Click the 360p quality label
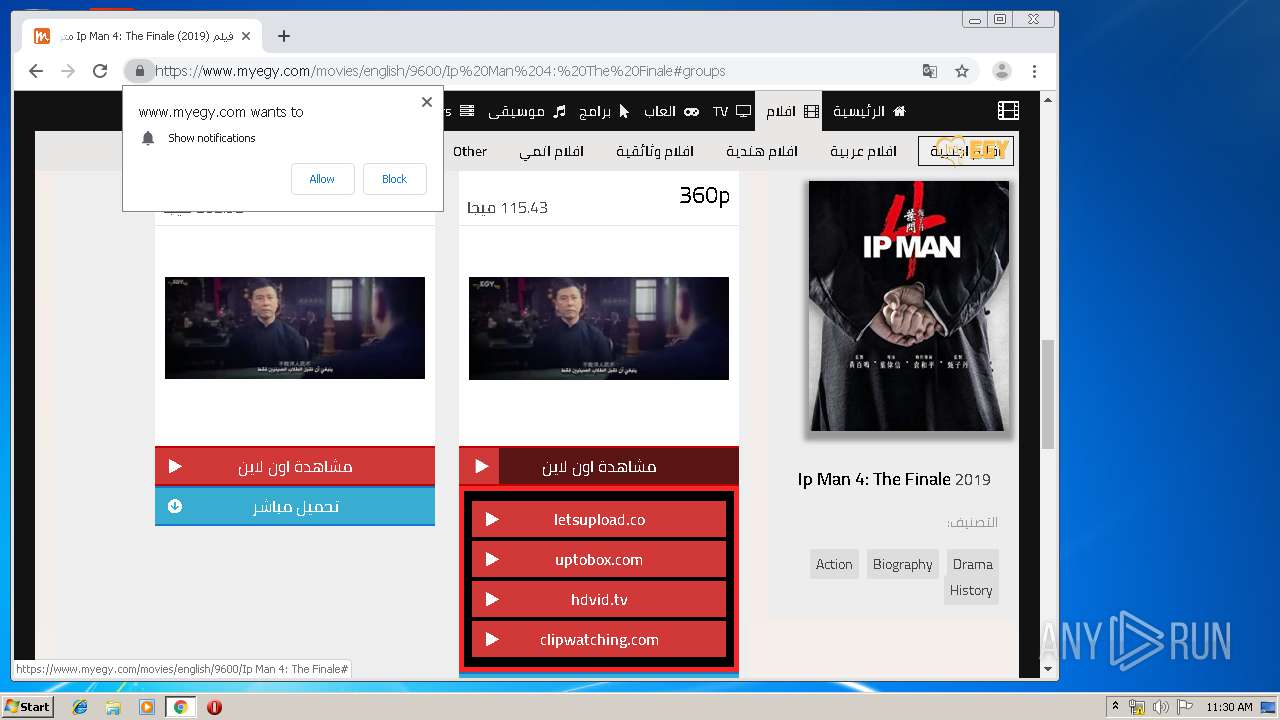The width and height of the screenshot is (1280, 720). point(704,195)
